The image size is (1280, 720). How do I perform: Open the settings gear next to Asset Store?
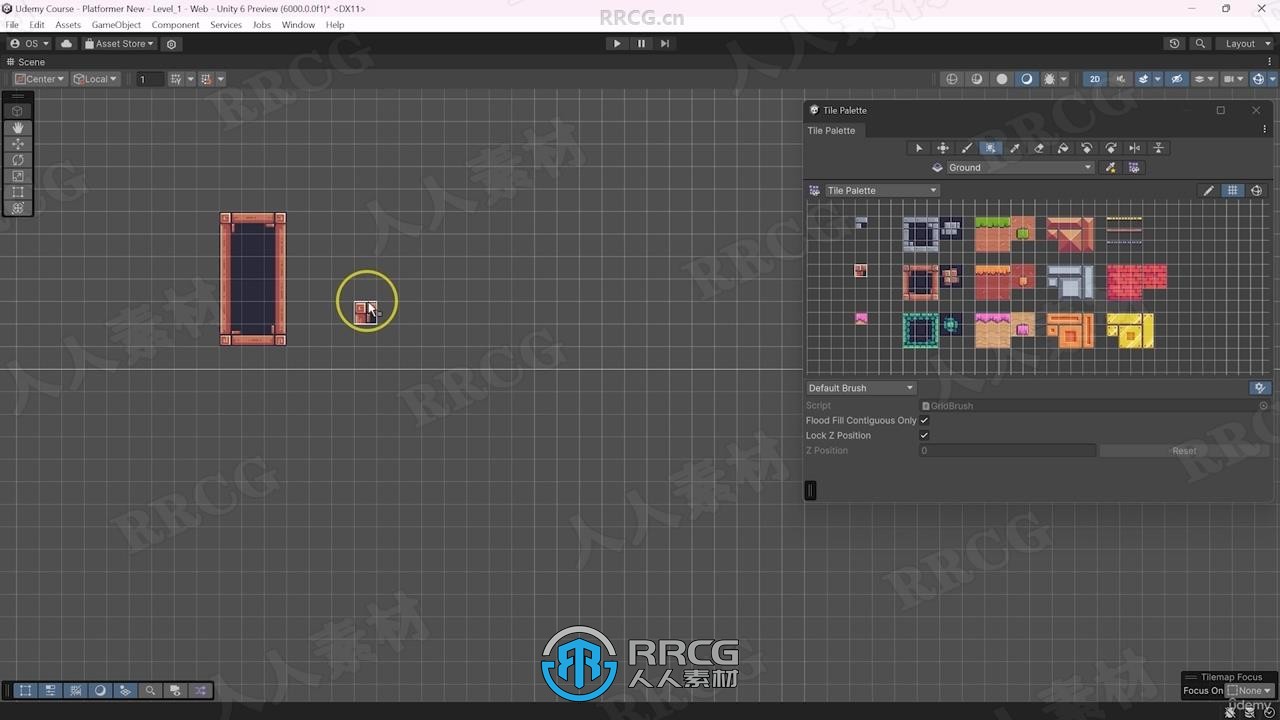point(172,44)
